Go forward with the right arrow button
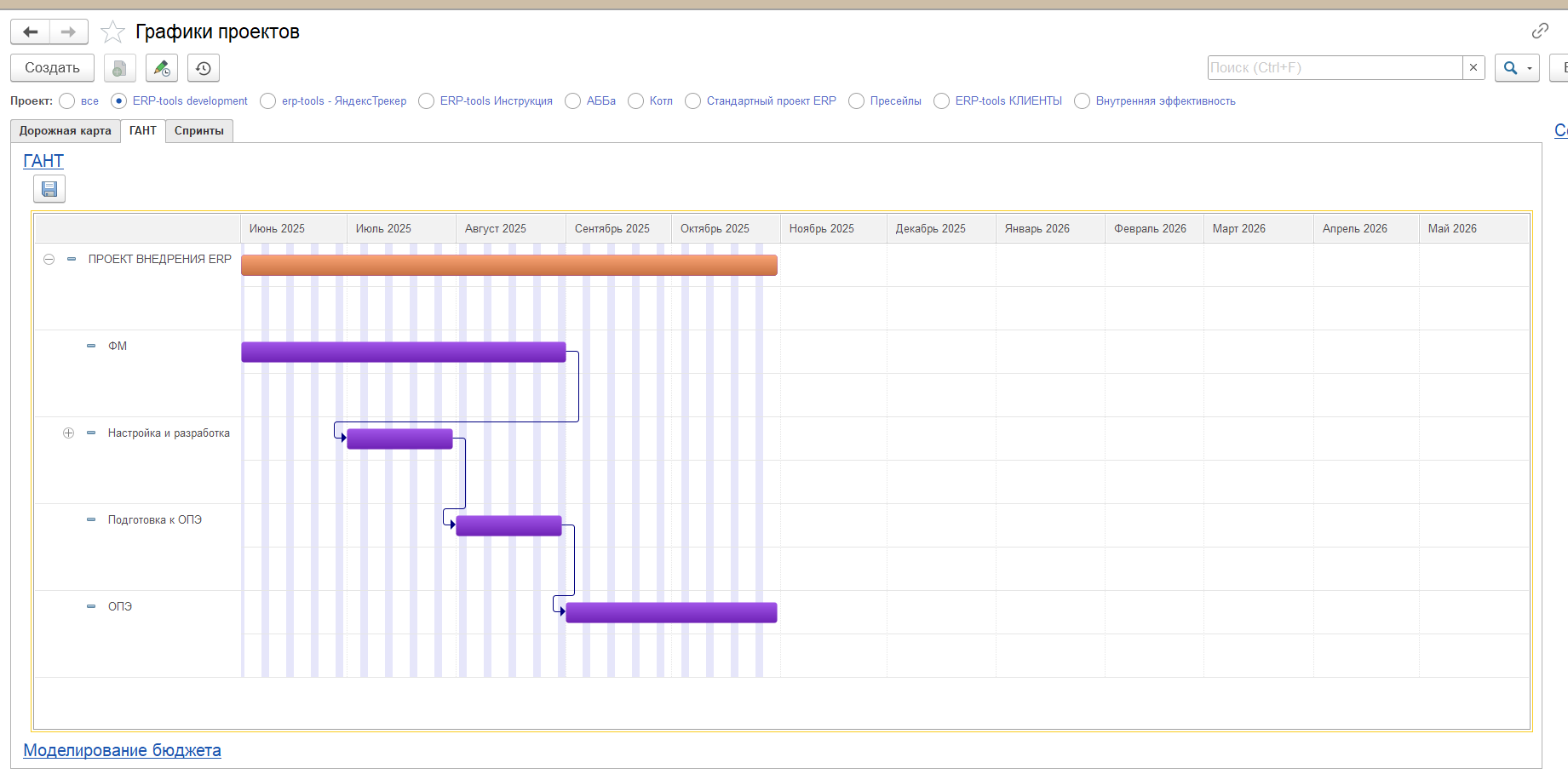Screen dimensions: 1568x774 click(69, 32)
